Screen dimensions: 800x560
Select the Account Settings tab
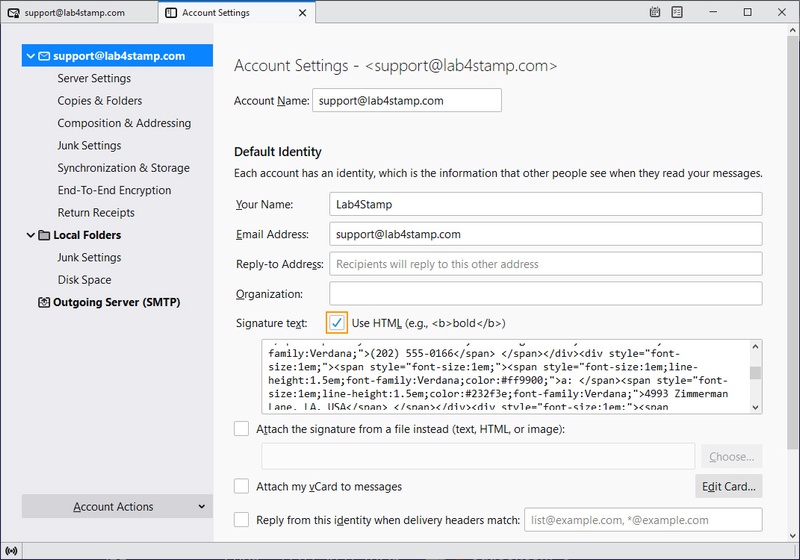pyautogui.click(x=237, y=13)
